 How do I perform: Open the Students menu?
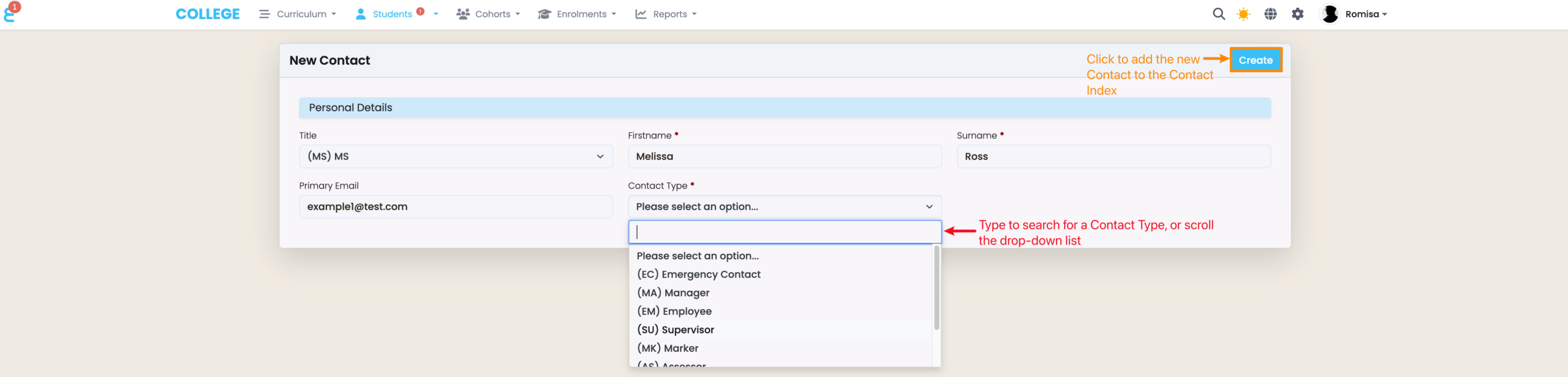pyautogui.click(x=391, y=14)
